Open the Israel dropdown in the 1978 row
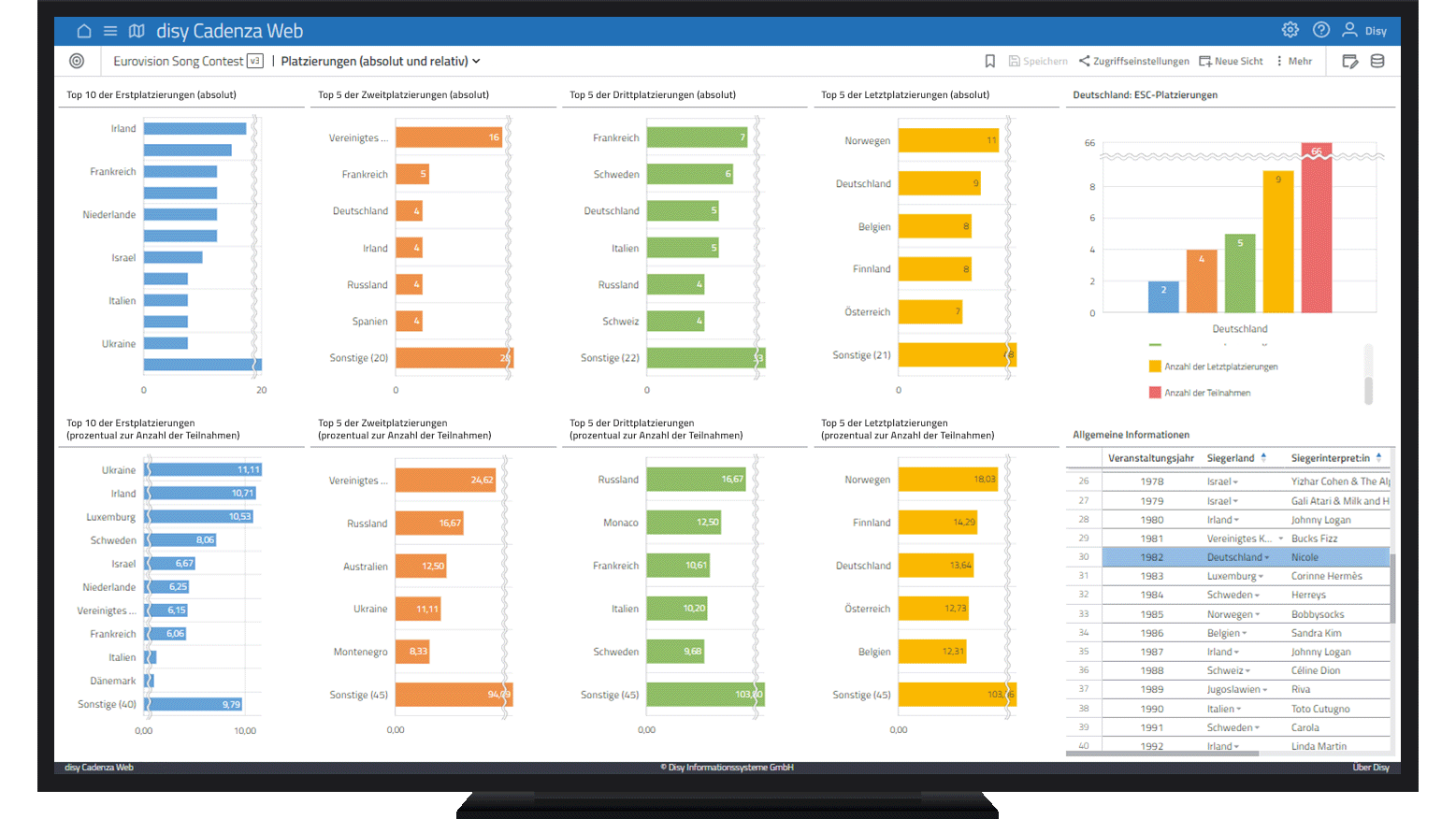 [x=1235, y=482]
